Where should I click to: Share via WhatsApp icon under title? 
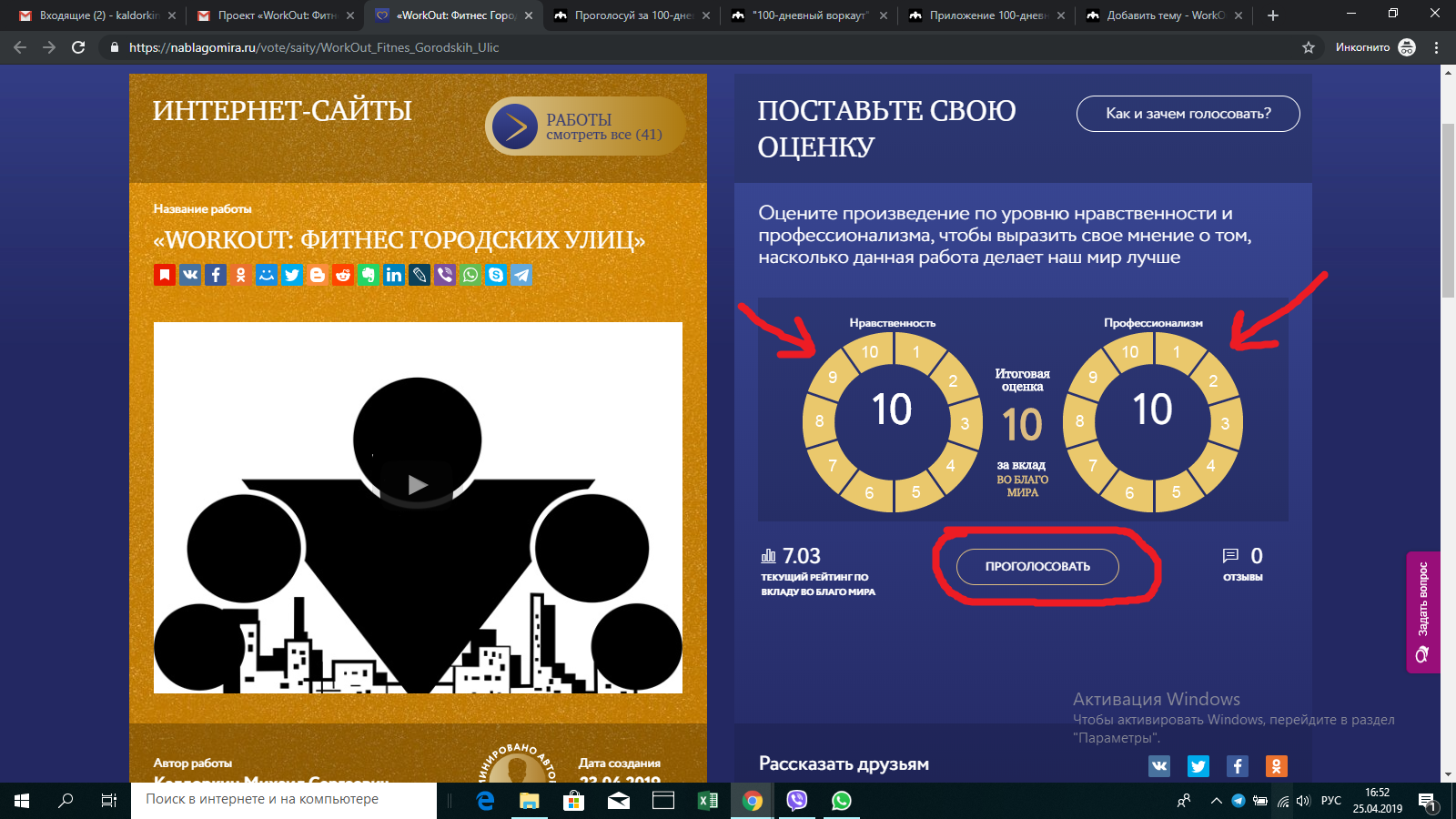click(x=470, y=275)
